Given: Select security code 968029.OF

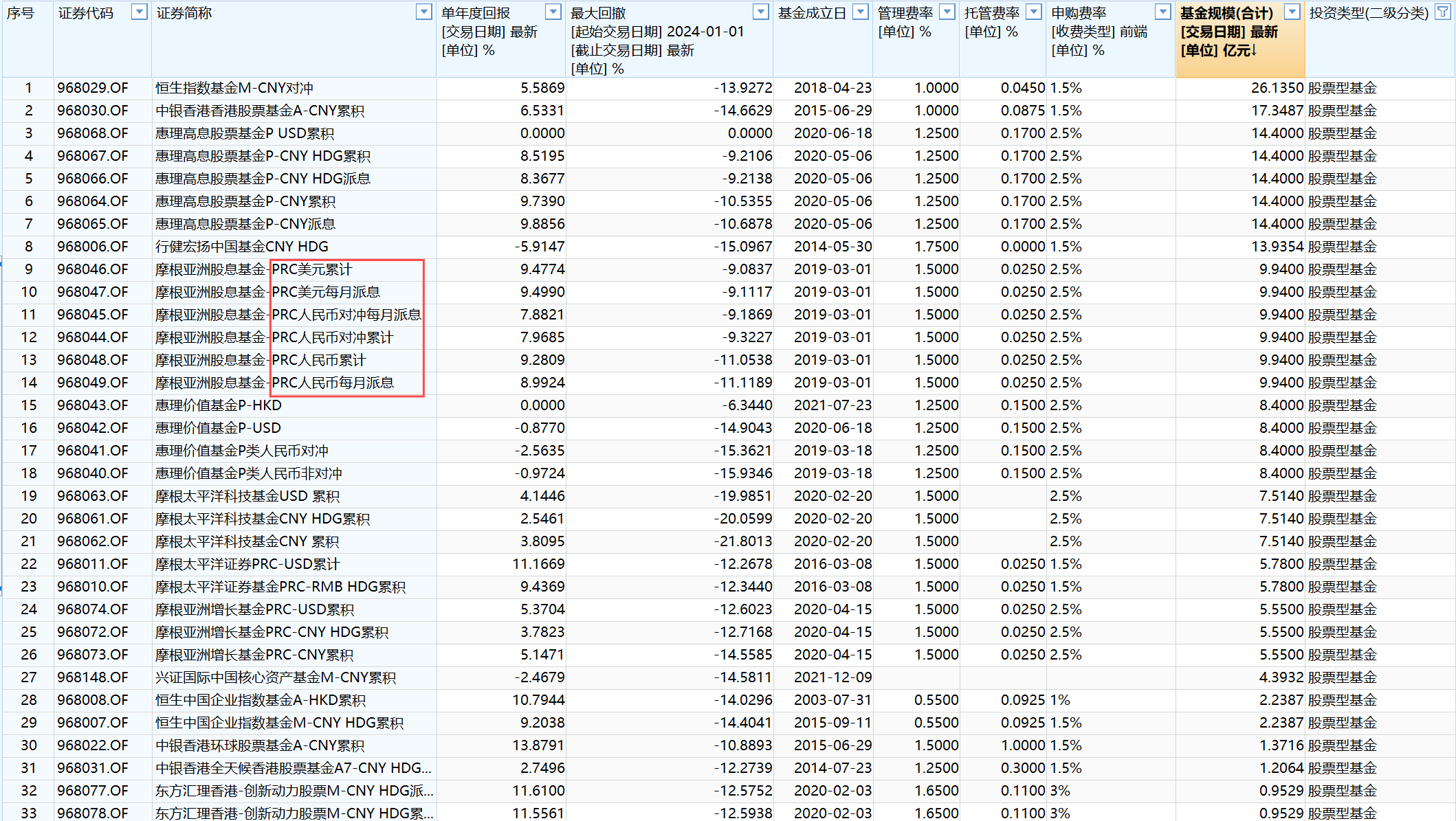Looking at the screenshot, I should coord(93,88).
